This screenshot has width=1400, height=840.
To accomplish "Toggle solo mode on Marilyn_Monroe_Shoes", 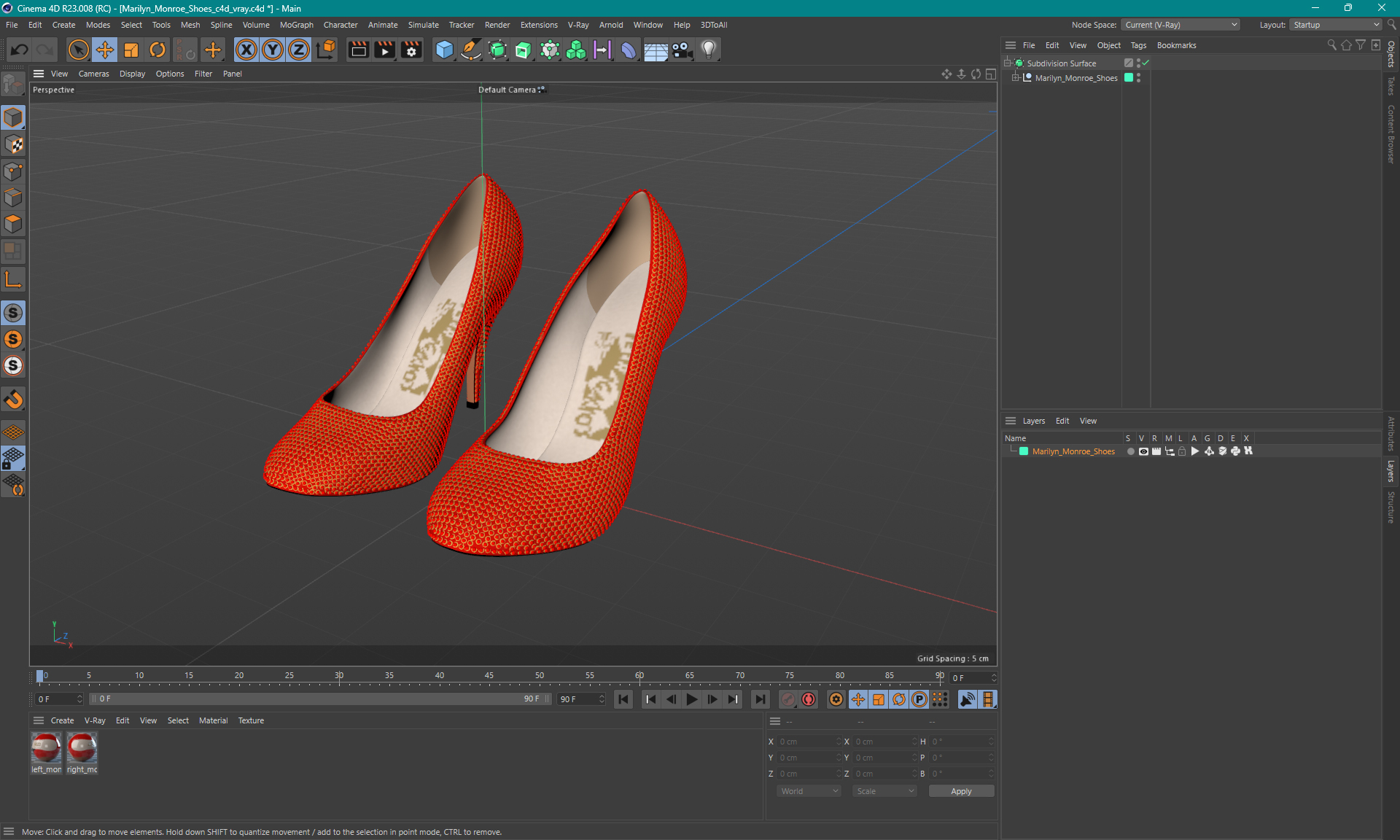I will click(x=1130, y=451).
